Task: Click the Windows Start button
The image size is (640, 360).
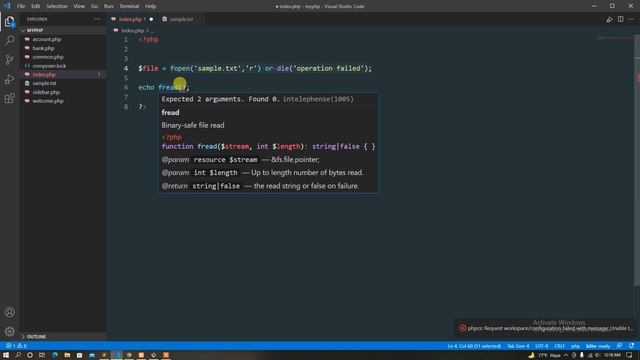Action: tap(6, 355)
